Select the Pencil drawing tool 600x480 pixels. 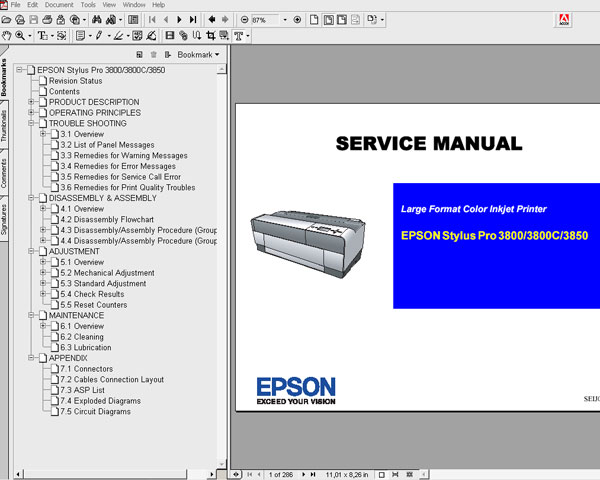[x=99, y=36]
